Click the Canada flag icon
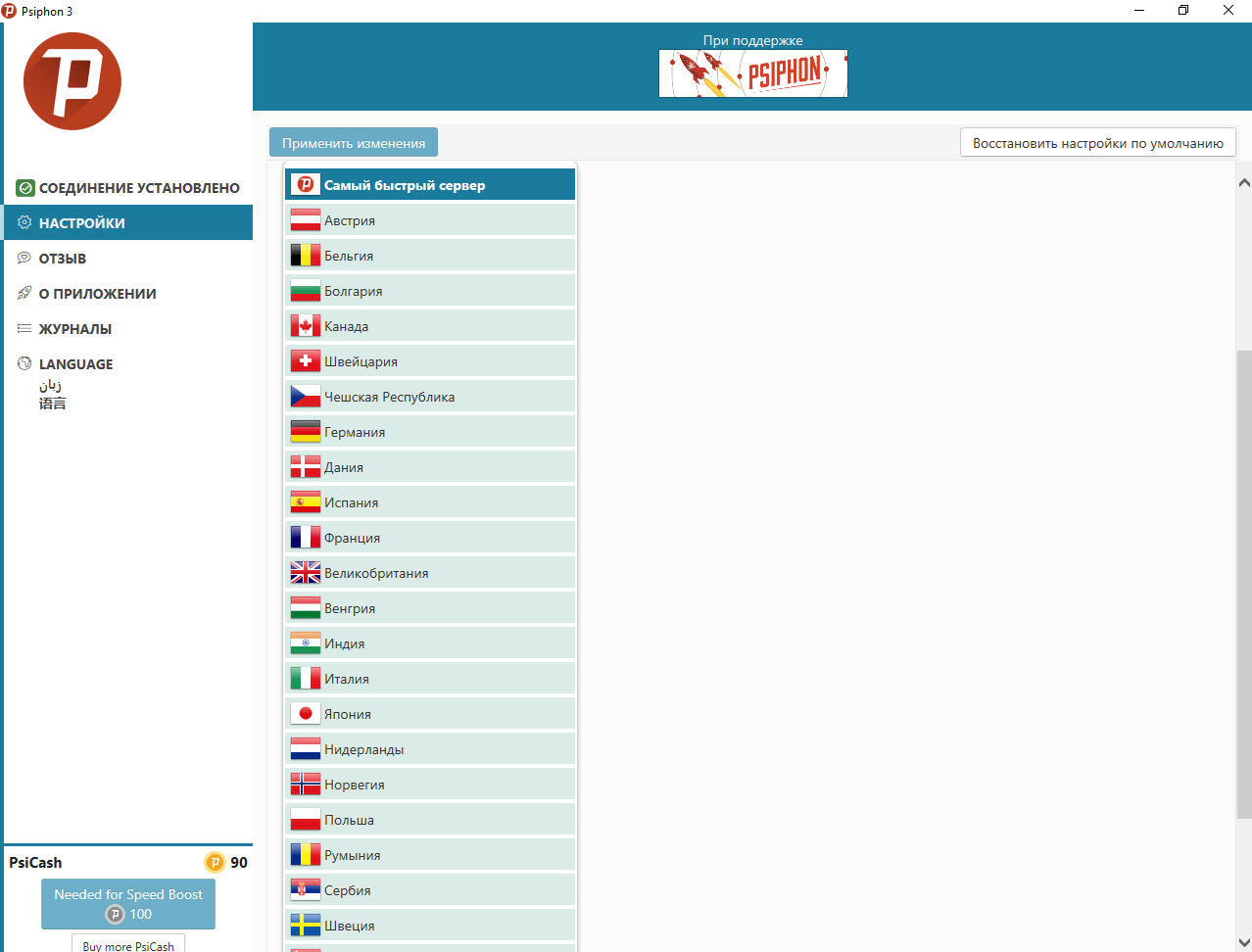 coord(306,326)
